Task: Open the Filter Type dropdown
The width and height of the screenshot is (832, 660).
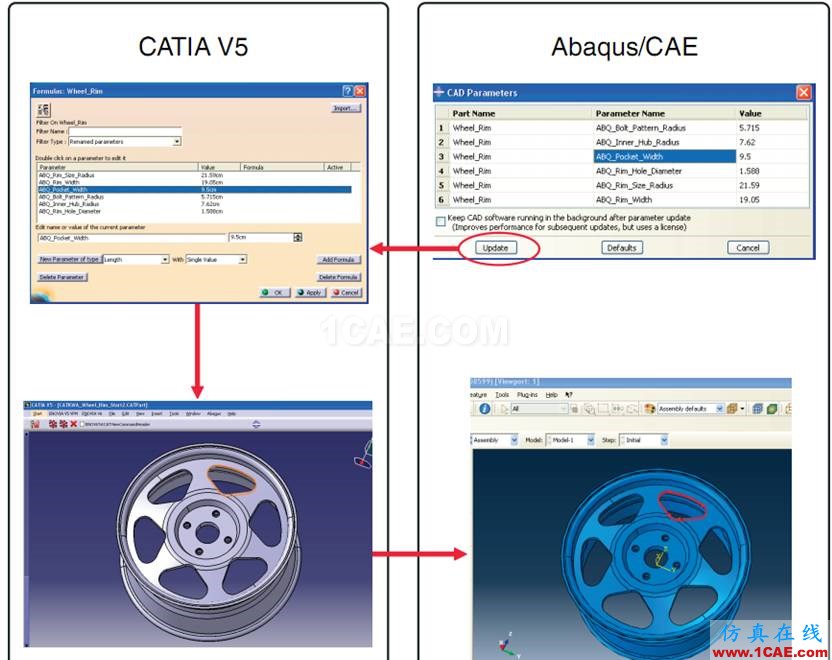Action: [x=177, y=142]
